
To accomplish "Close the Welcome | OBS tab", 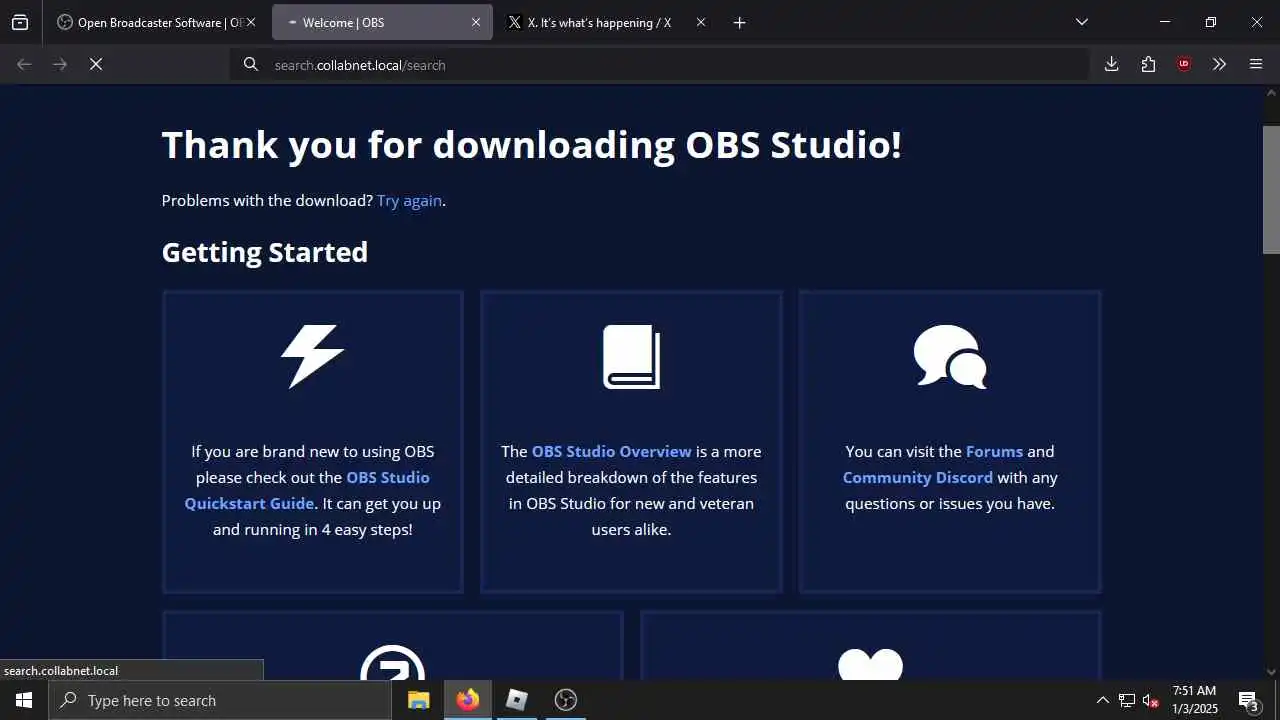I will pyautogui.click(x=476, y=22).
